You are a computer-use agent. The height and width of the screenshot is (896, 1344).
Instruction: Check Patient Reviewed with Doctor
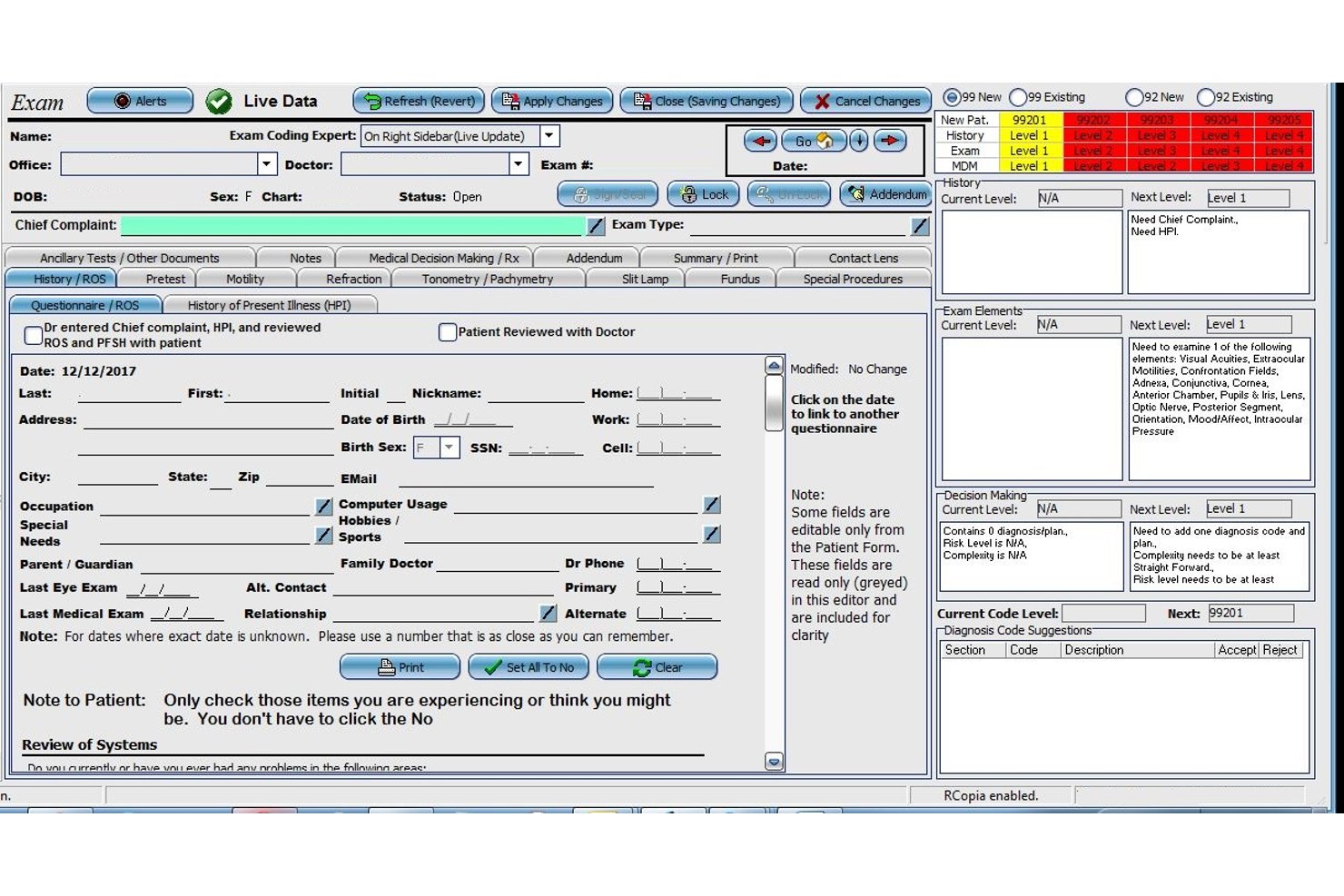[x=448, y=332]
